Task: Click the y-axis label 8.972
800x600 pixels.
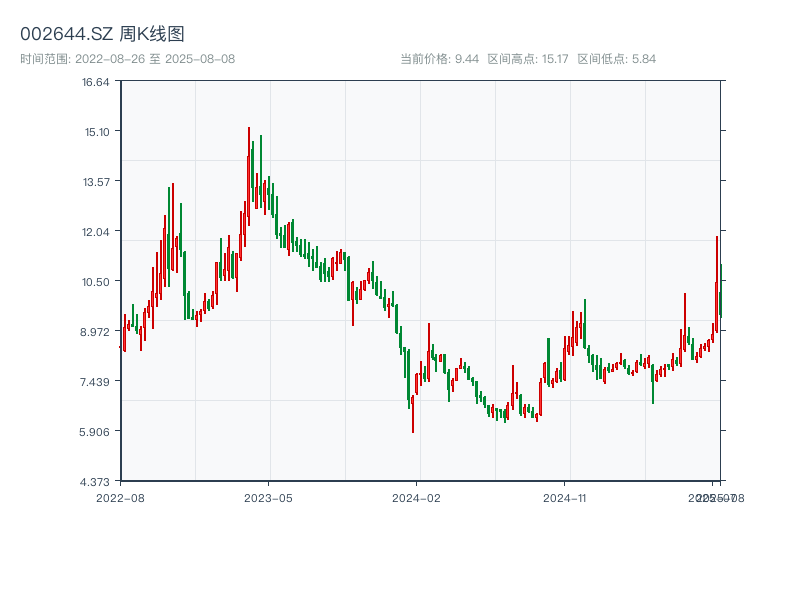Action: click(x=95, y=332)
